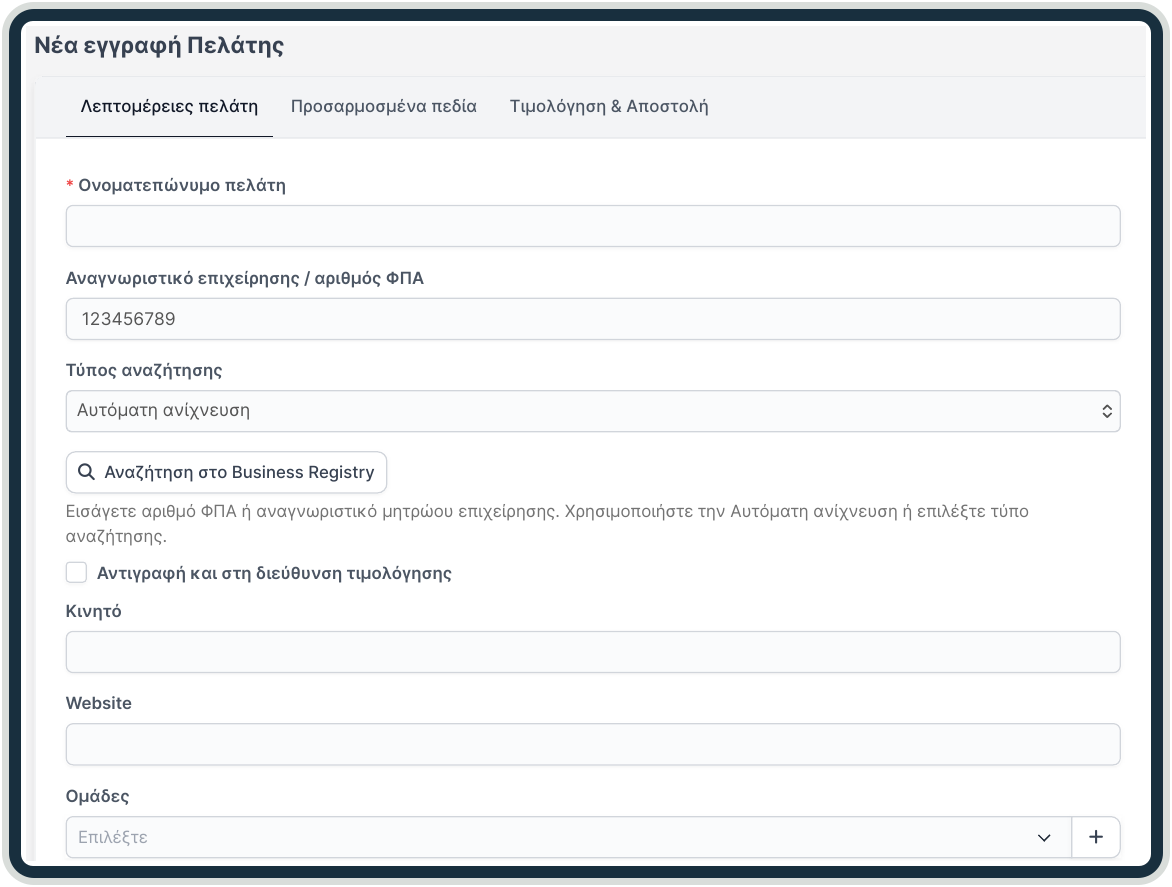Click the Κινητό field label

93,611
